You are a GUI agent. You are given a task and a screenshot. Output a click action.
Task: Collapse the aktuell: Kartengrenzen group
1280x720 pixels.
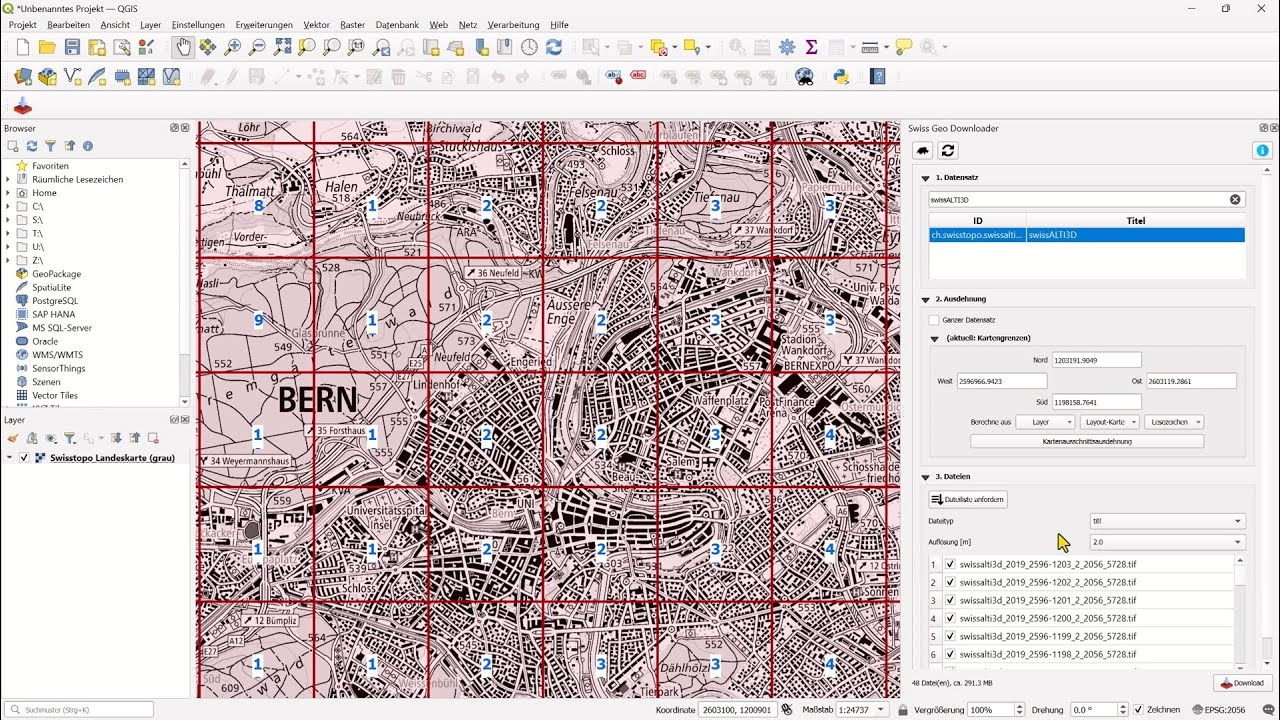pyautogui.click(x=935, y=338)
